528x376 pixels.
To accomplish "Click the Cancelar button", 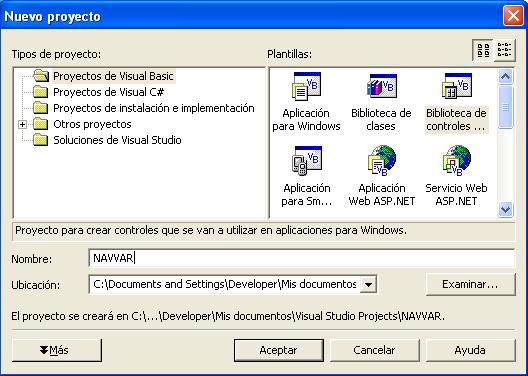I will [x=374, y=350].
